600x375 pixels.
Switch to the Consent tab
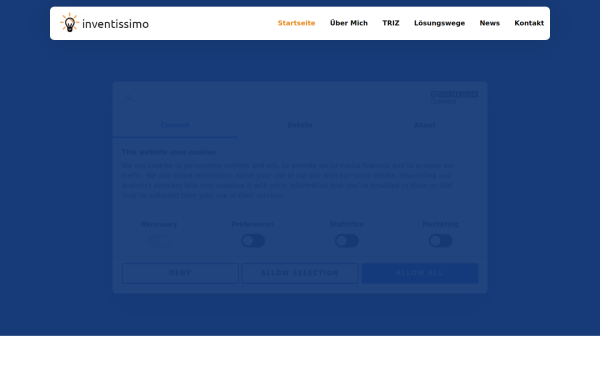[175, 125]
